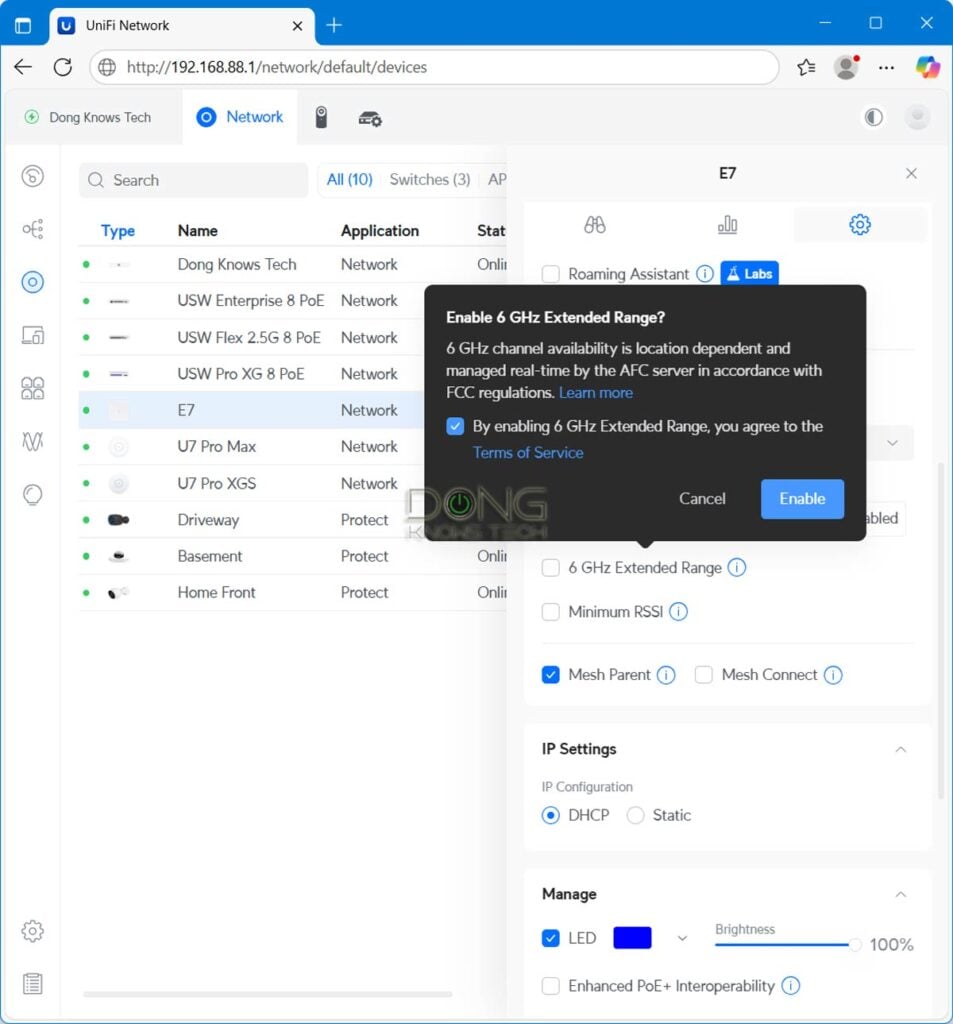Show All (10) devices filter
This screenshot has height=1024, width=953.
pos(349,180)
